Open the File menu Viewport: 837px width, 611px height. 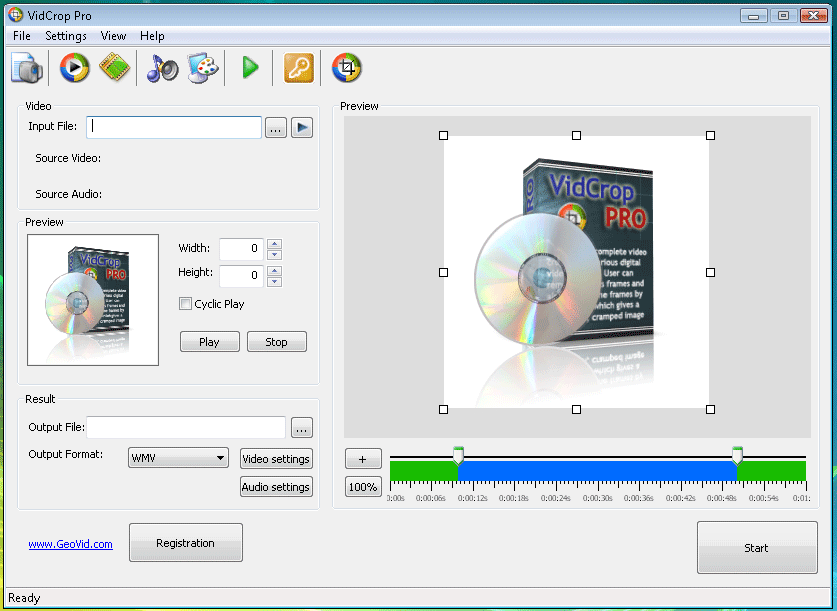[22, 36]
